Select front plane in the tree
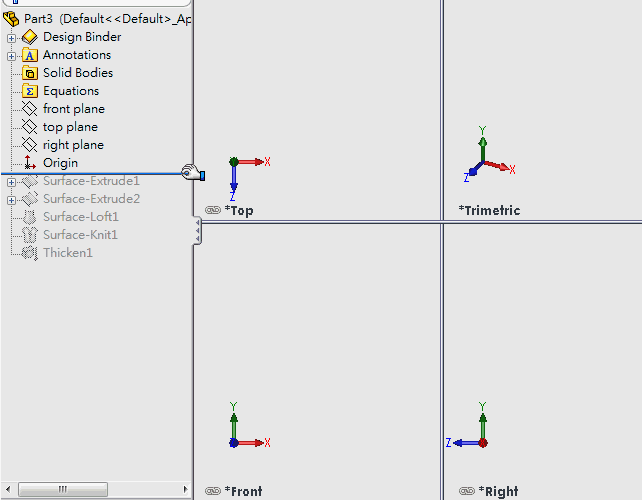Image resolution: width=642 pixels, height=500 pixels. point(74,109)
